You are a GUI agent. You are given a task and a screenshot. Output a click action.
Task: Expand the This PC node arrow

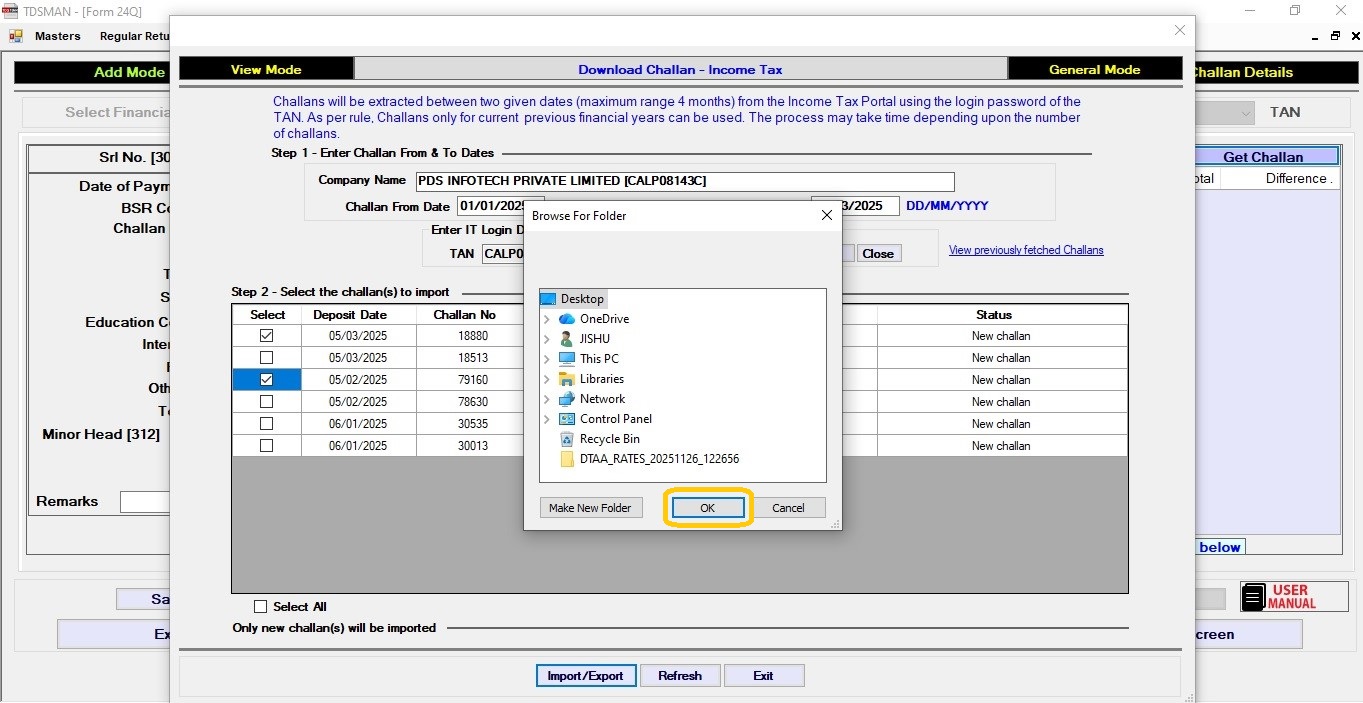tap(547, 359)
